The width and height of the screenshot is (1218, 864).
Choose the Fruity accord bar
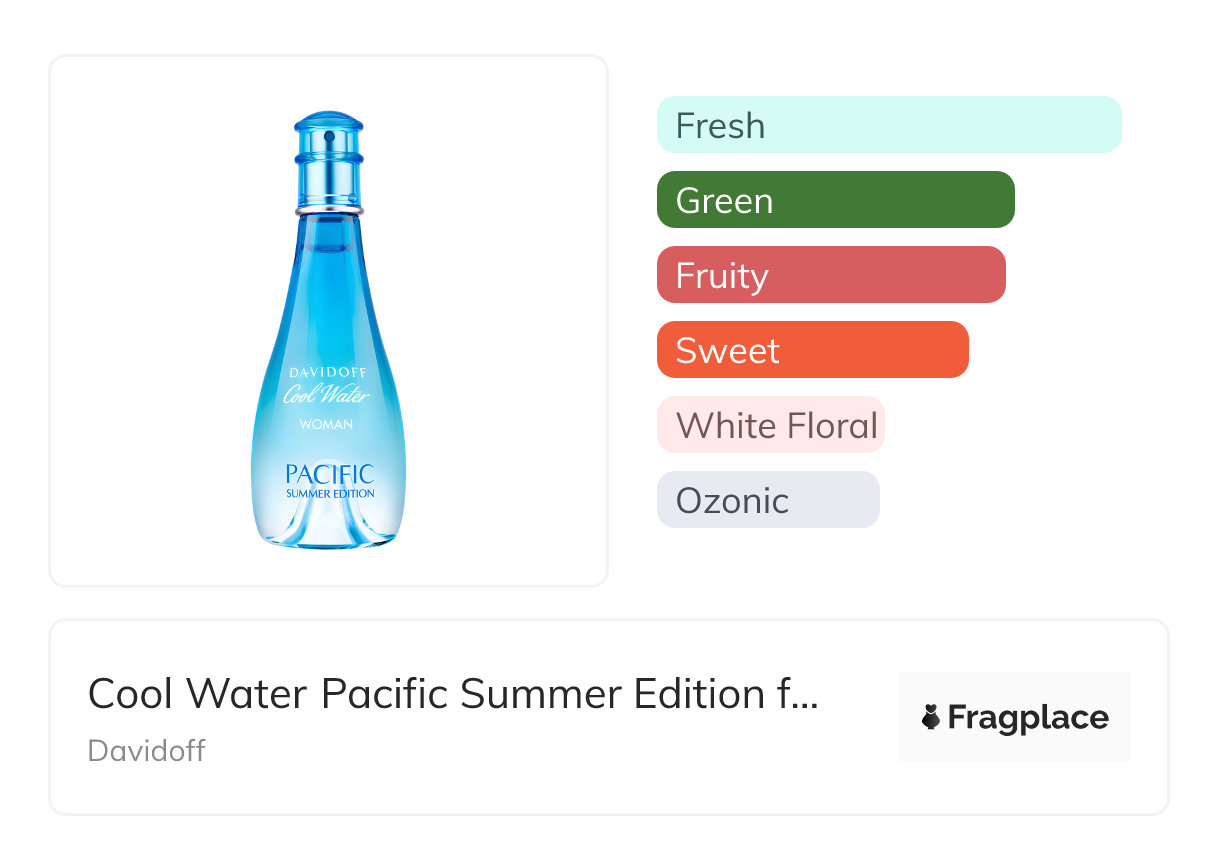click(831, 275)
